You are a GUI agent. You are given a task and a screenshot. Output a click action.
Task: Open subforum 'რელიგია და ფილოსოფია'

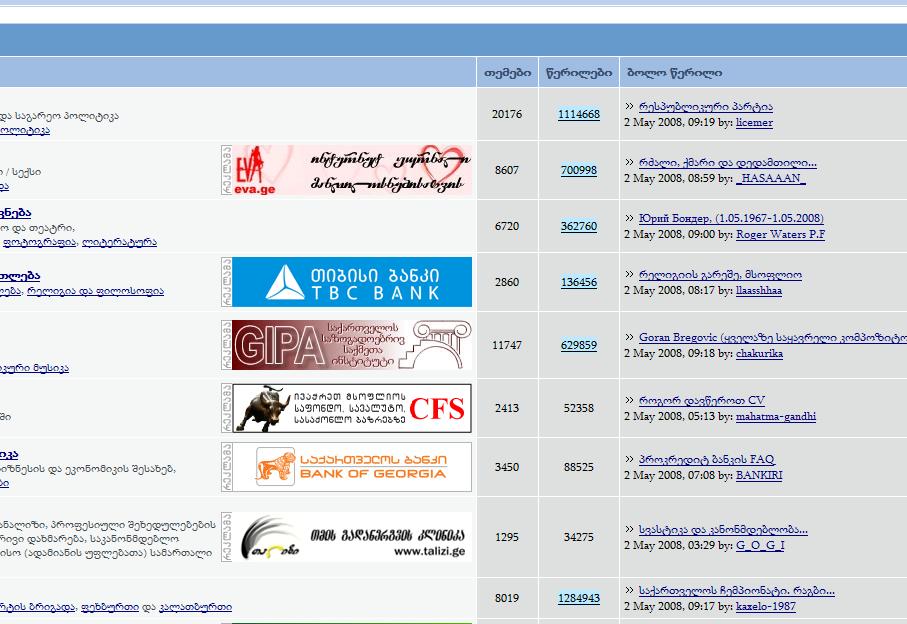[95, 291]
